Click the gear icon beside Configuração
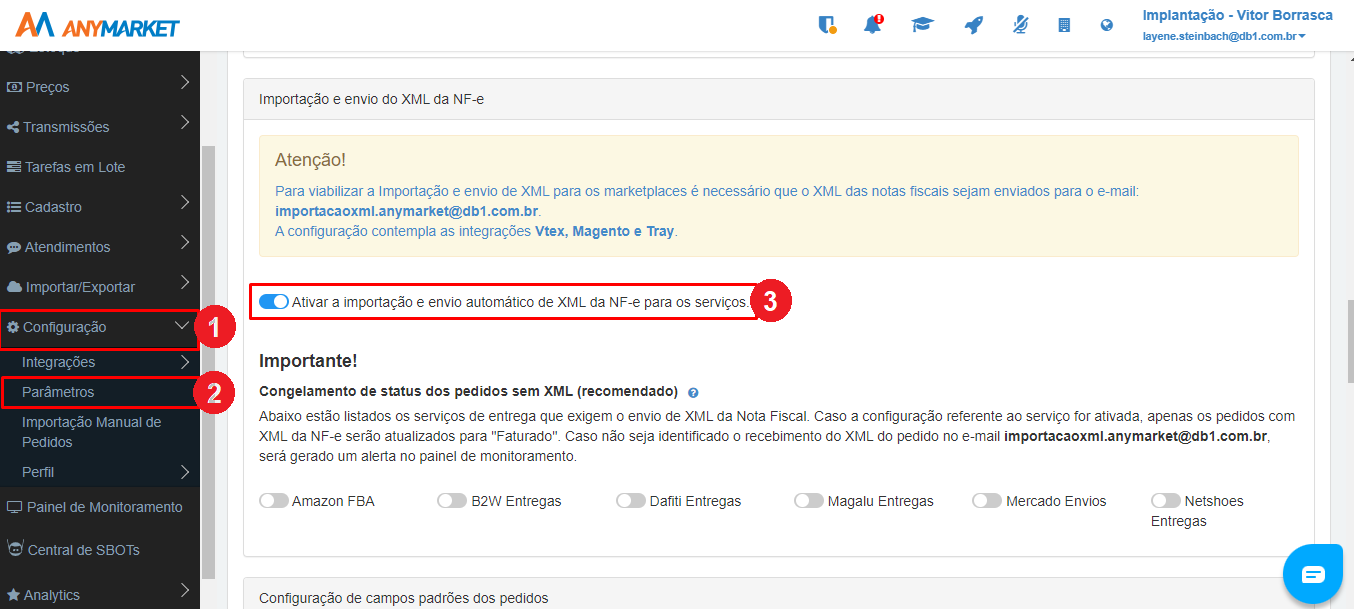 [13, 327]
